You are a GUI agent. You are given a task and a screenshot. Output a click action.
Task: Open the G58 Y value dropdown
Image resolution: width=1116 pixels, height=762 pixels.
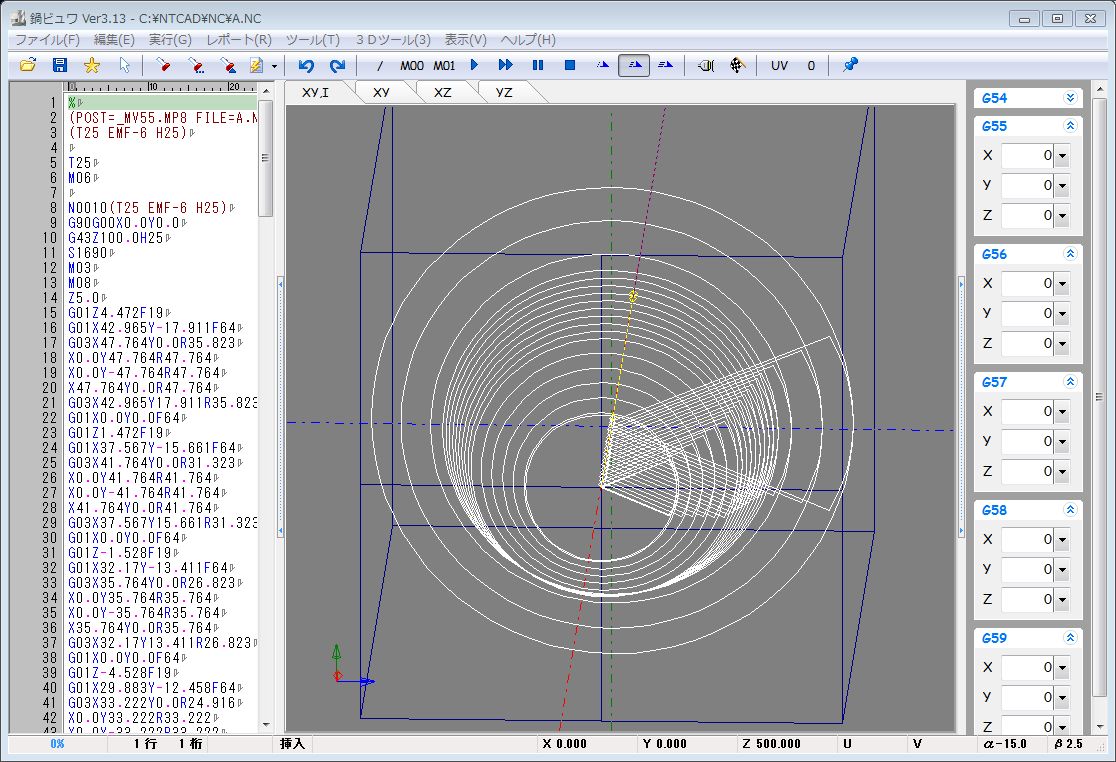tap(1062, 570)
